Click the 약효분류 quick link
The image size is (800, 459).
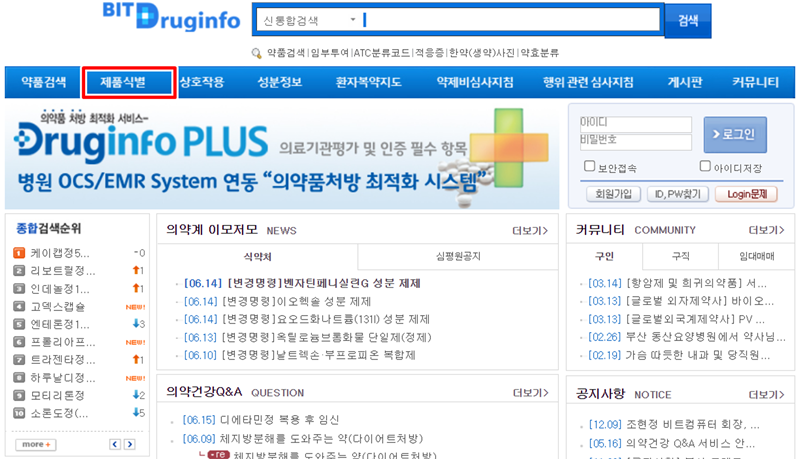pyautogui.click(x=539, y=53)
